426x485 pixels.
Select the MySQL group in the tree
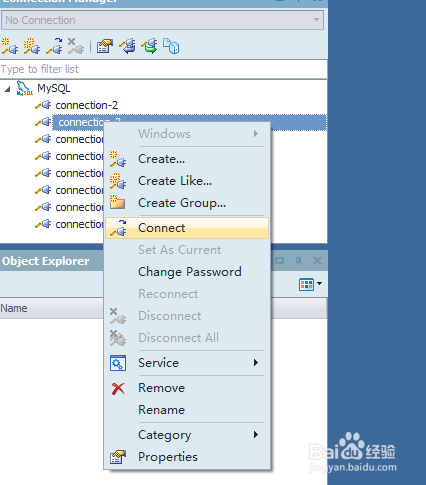pos(53,88)
